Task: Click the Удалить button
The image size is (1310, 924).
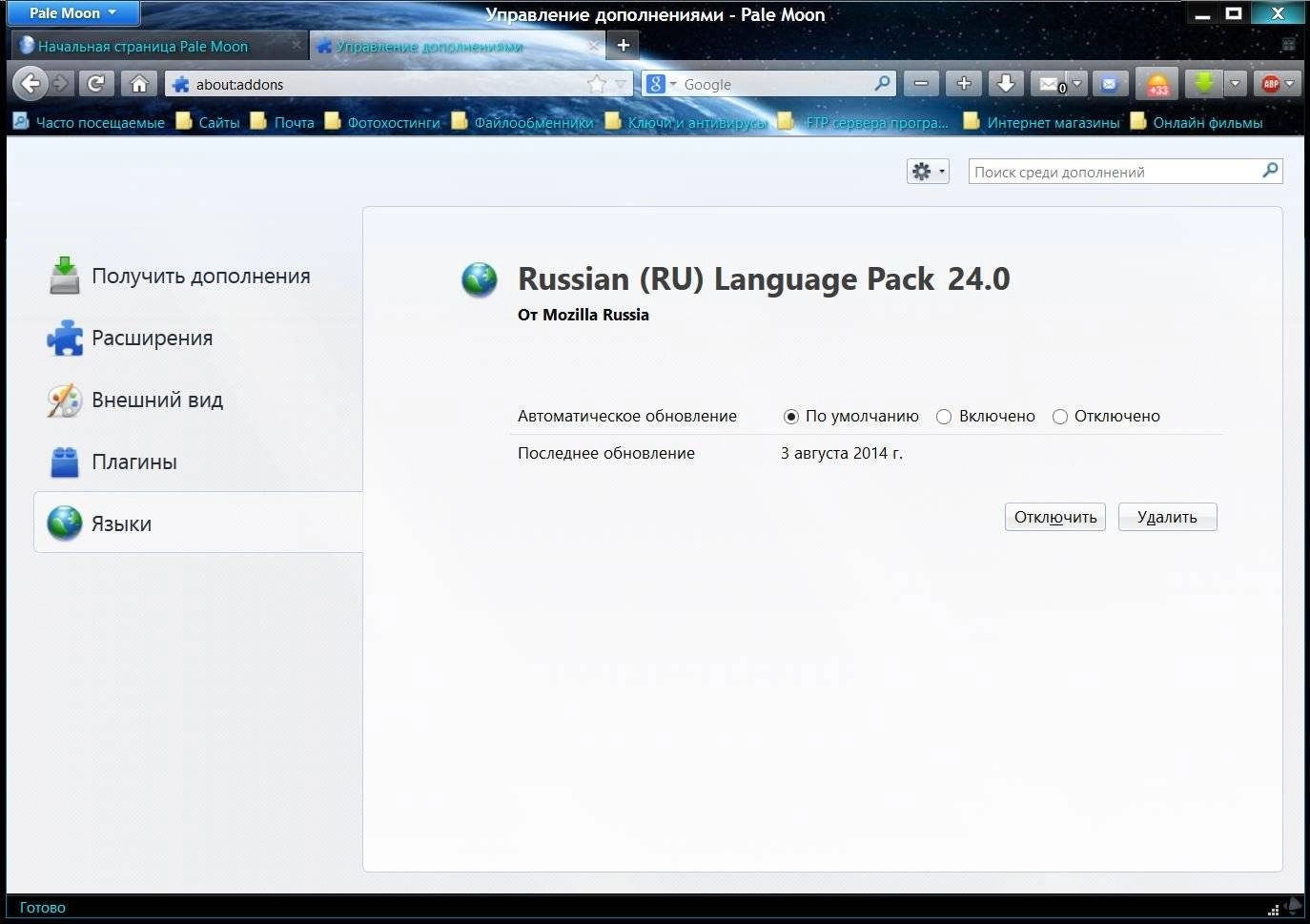Action: [1167, 517]
